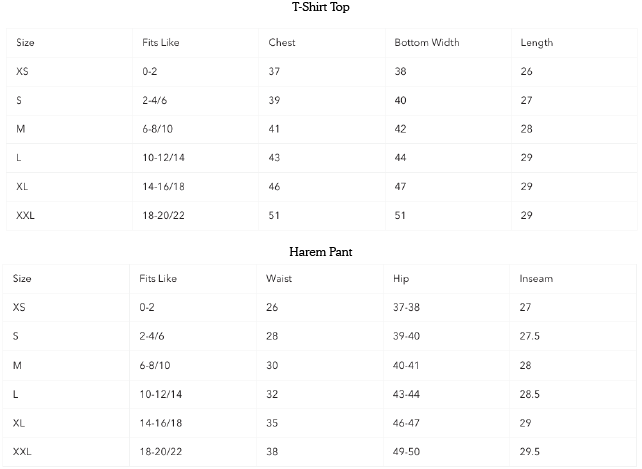Click the Length column header
Viewport: 642px width, 469px height.
pos(536,43)
